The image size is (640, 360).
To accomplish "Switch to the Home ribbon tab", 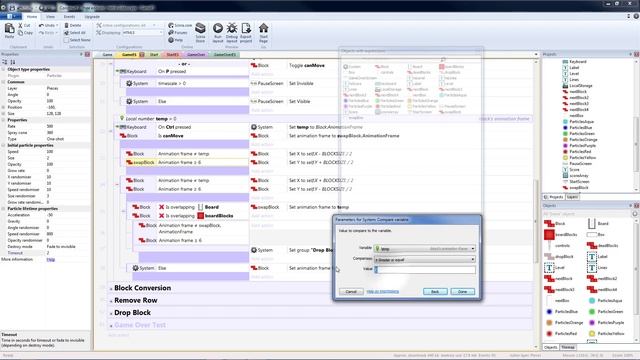I will point(32,17).
